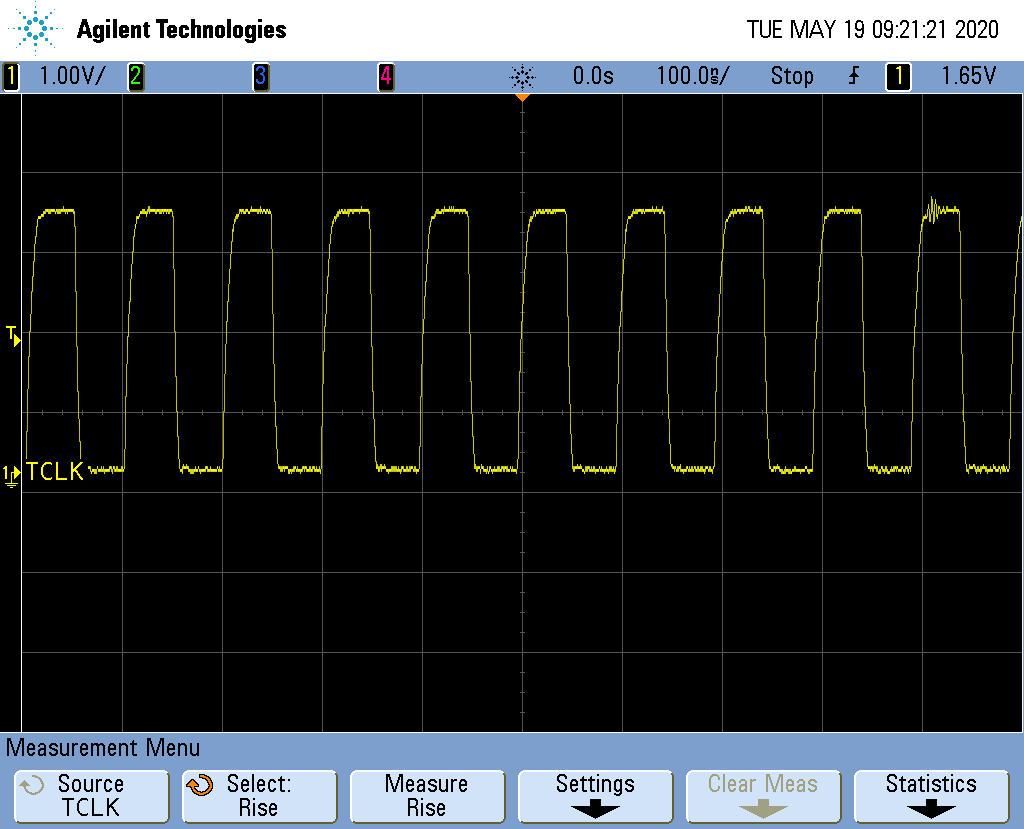Select the yellow channel 1 indicator

tap(11, 76)
